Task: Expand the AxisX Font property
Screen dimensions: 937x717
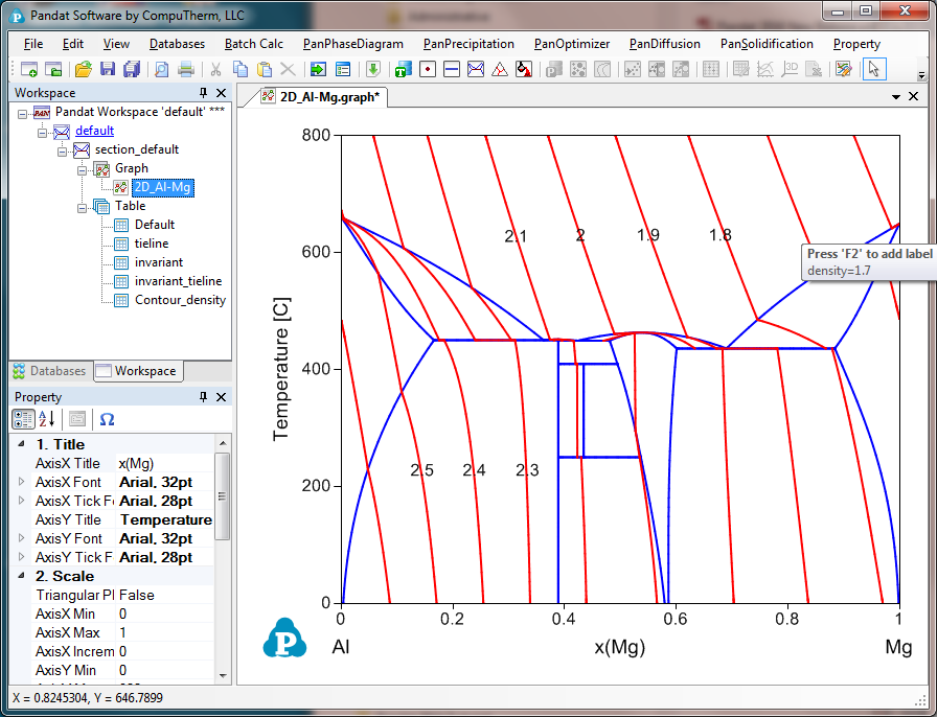Action: [22, 482]
